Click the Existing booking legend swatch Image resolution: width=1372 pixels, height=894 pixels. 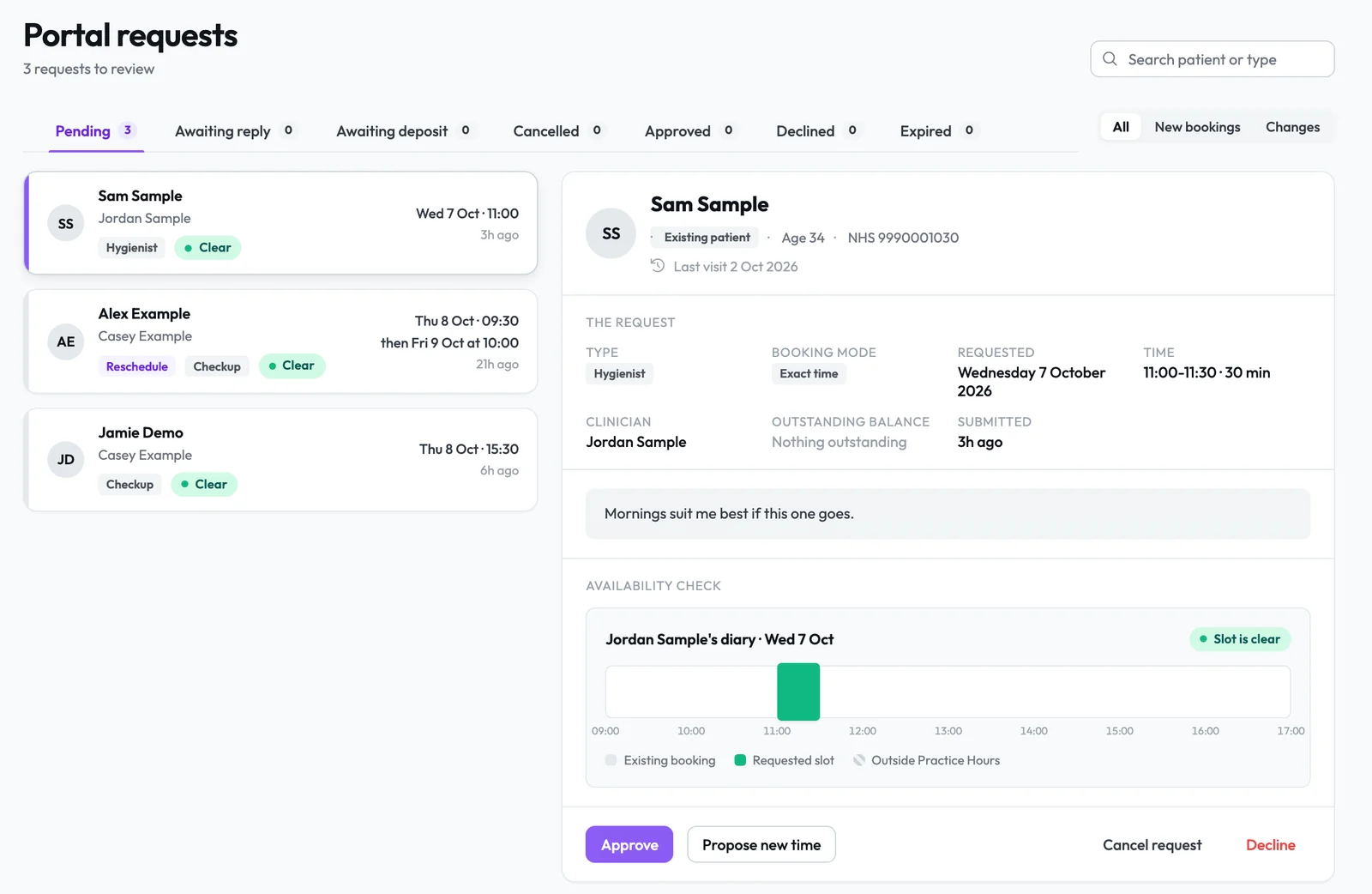click(x=611, y=760)
